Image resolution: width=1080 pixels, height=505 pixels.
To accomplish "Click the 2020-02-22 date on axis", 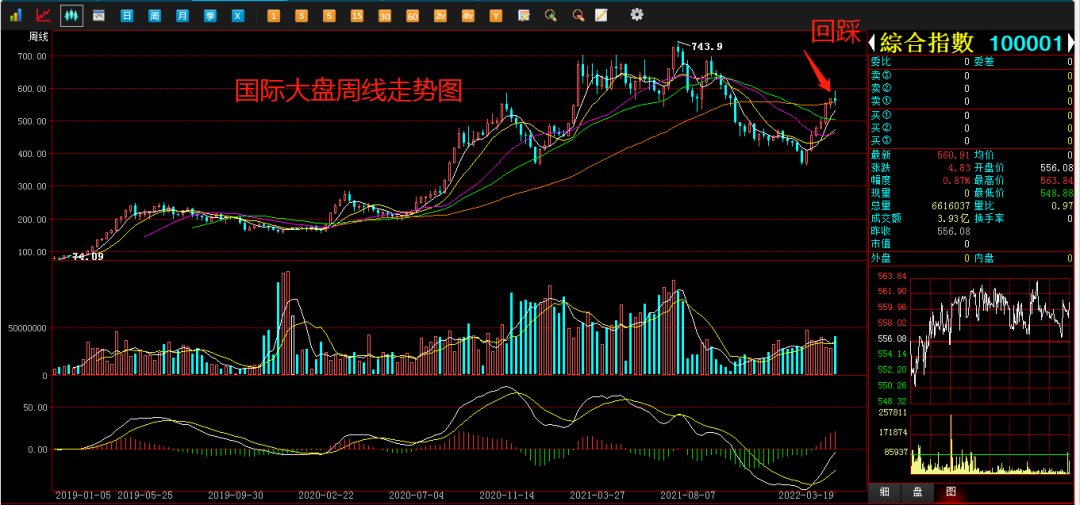I will point(326,495).
